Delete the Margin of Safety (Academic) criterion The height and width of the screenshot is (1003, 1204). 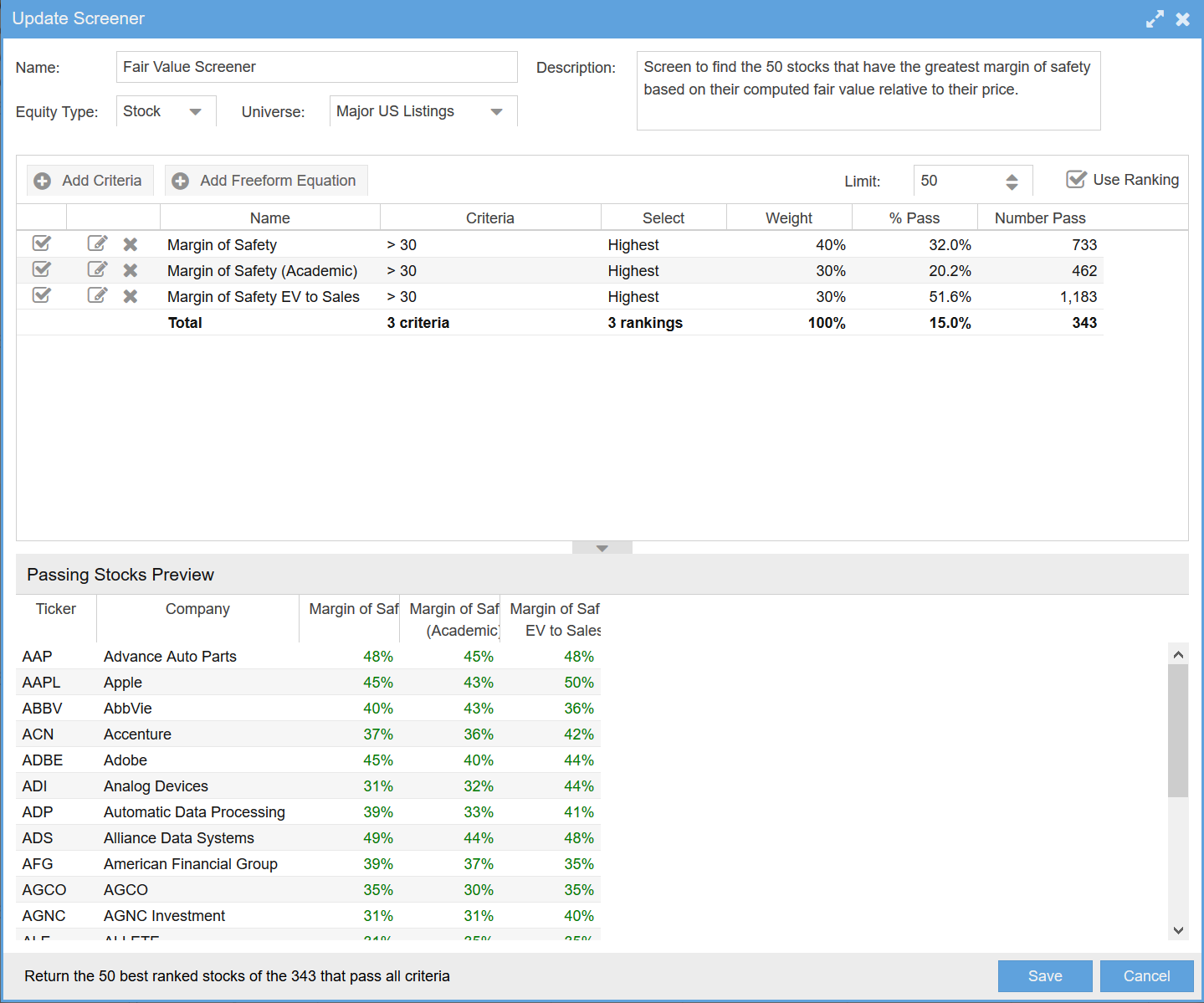(131, 270)
